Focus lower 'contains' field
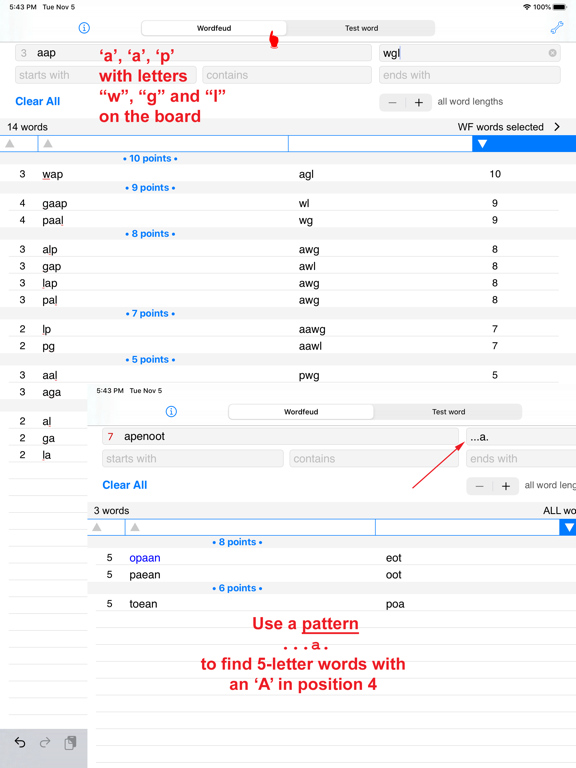Image resolution: width=576 pixels, height=768 pixels. 374,458
